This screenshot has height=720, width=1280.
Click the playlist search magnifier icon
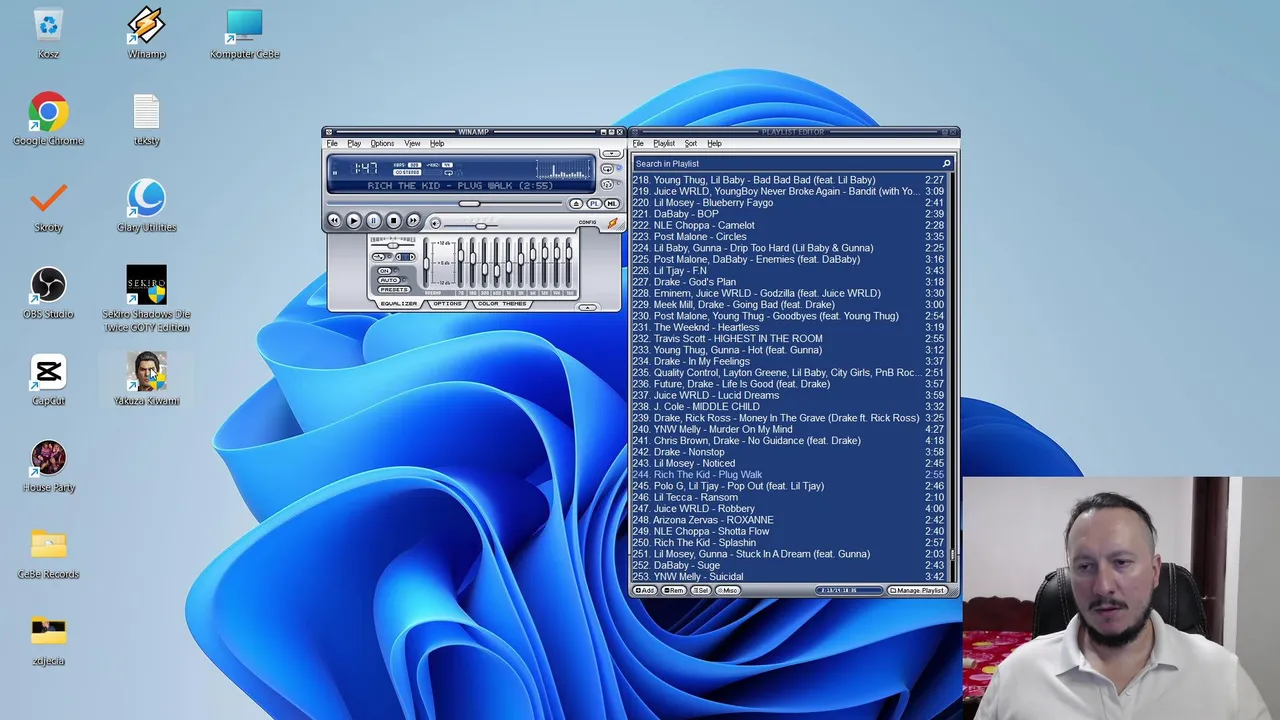tap(946, 163)
